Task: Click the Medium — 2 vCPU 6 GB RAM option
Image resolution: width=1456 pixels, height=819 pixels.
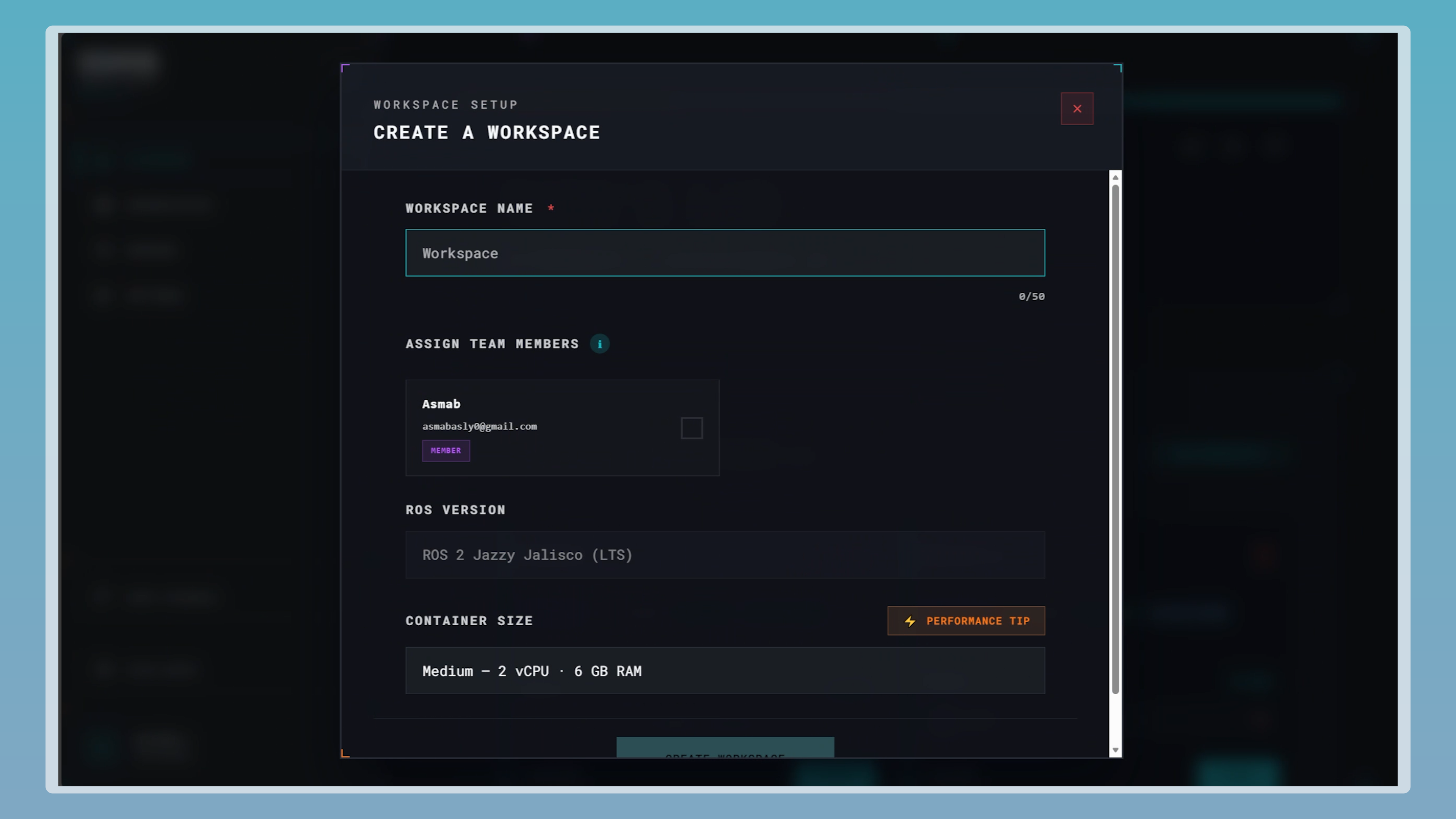Action: pos(725,671)
